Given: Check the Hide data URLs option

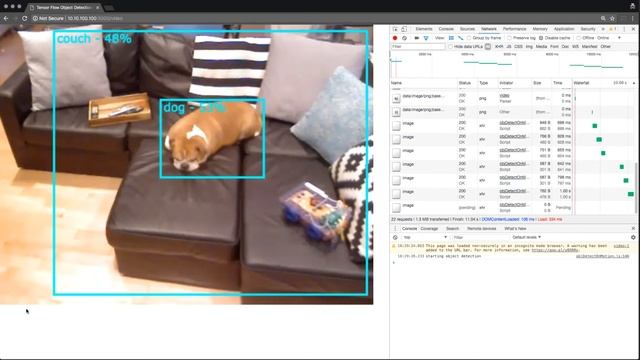Looking at the screenshot, I should tap(450, 47).
